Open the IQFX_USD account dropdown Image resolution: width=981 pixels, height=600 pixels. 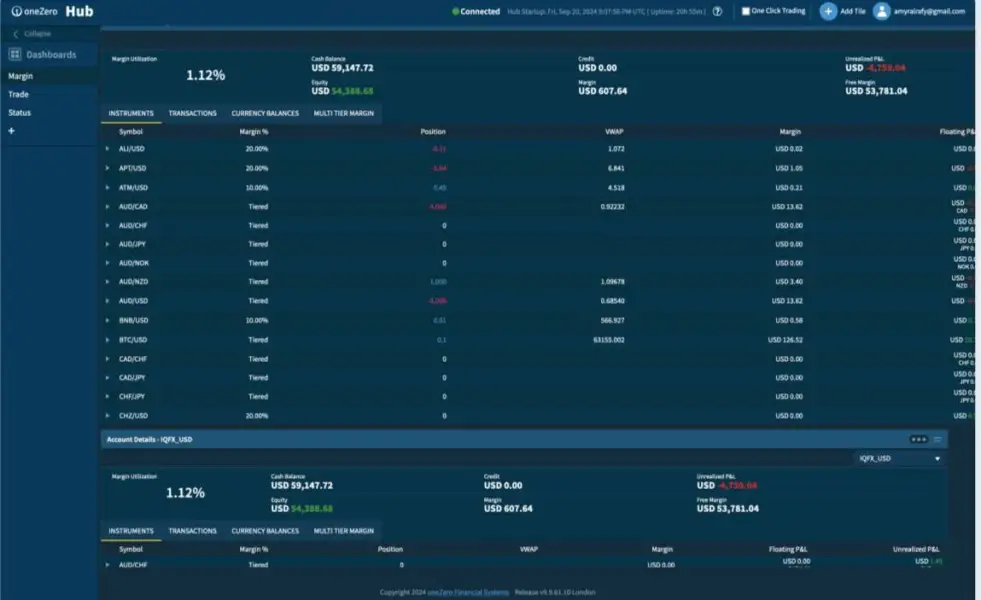coord(899,459)
